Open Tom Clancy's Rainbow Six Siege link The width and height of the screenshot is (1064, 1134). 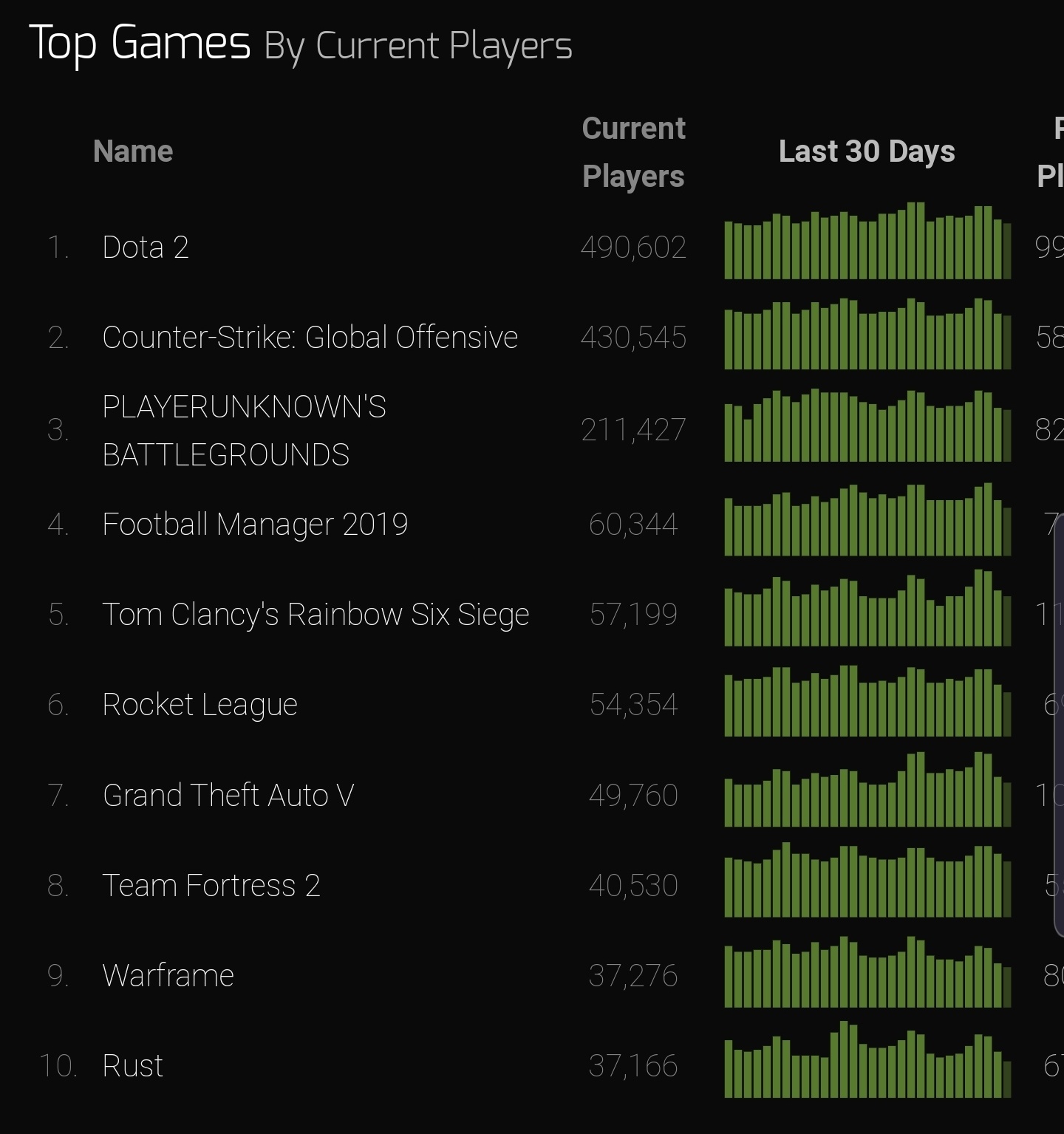[x=316, y=615]
